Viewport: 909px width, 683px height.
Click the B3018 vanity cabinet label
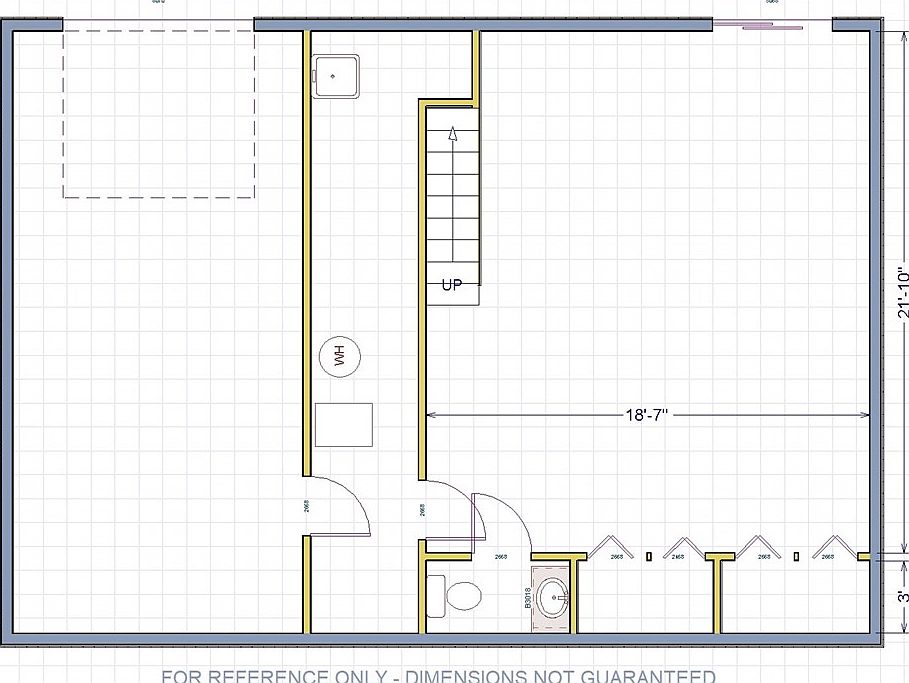[x=527, y=598]
